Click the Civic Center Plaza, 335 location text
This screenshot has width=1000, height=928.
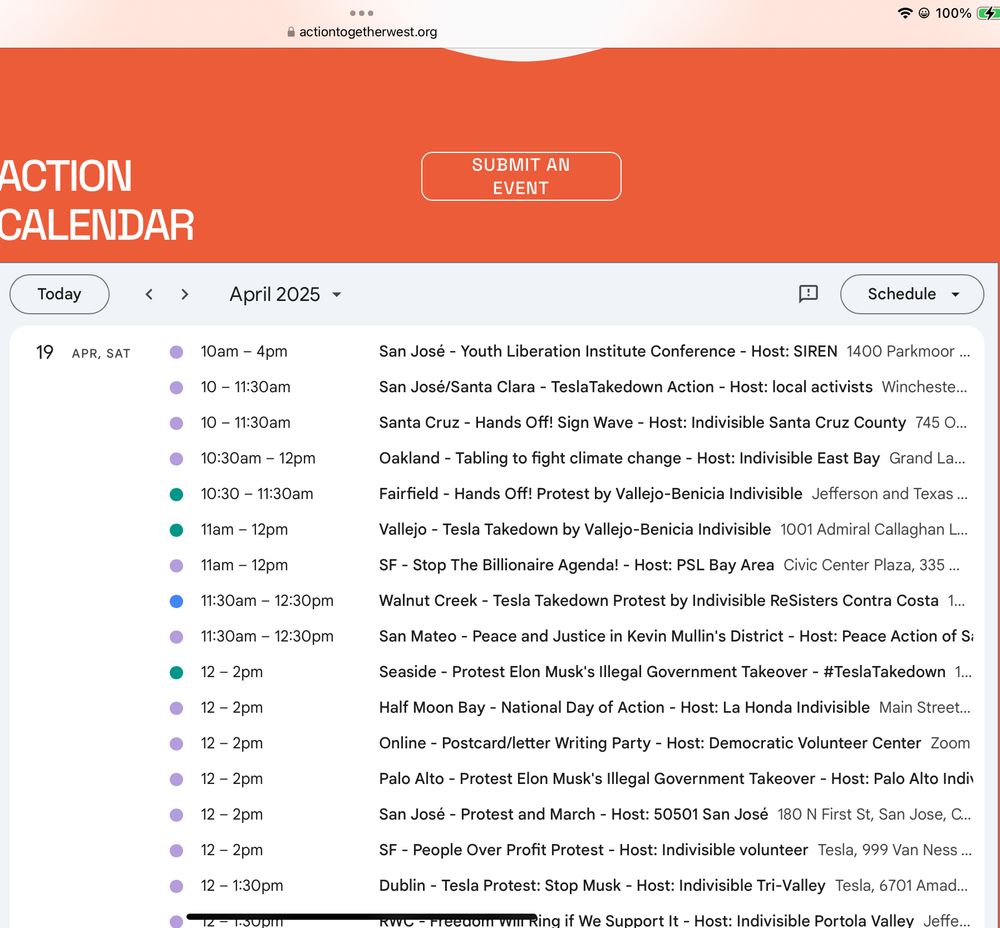[871, 566]
